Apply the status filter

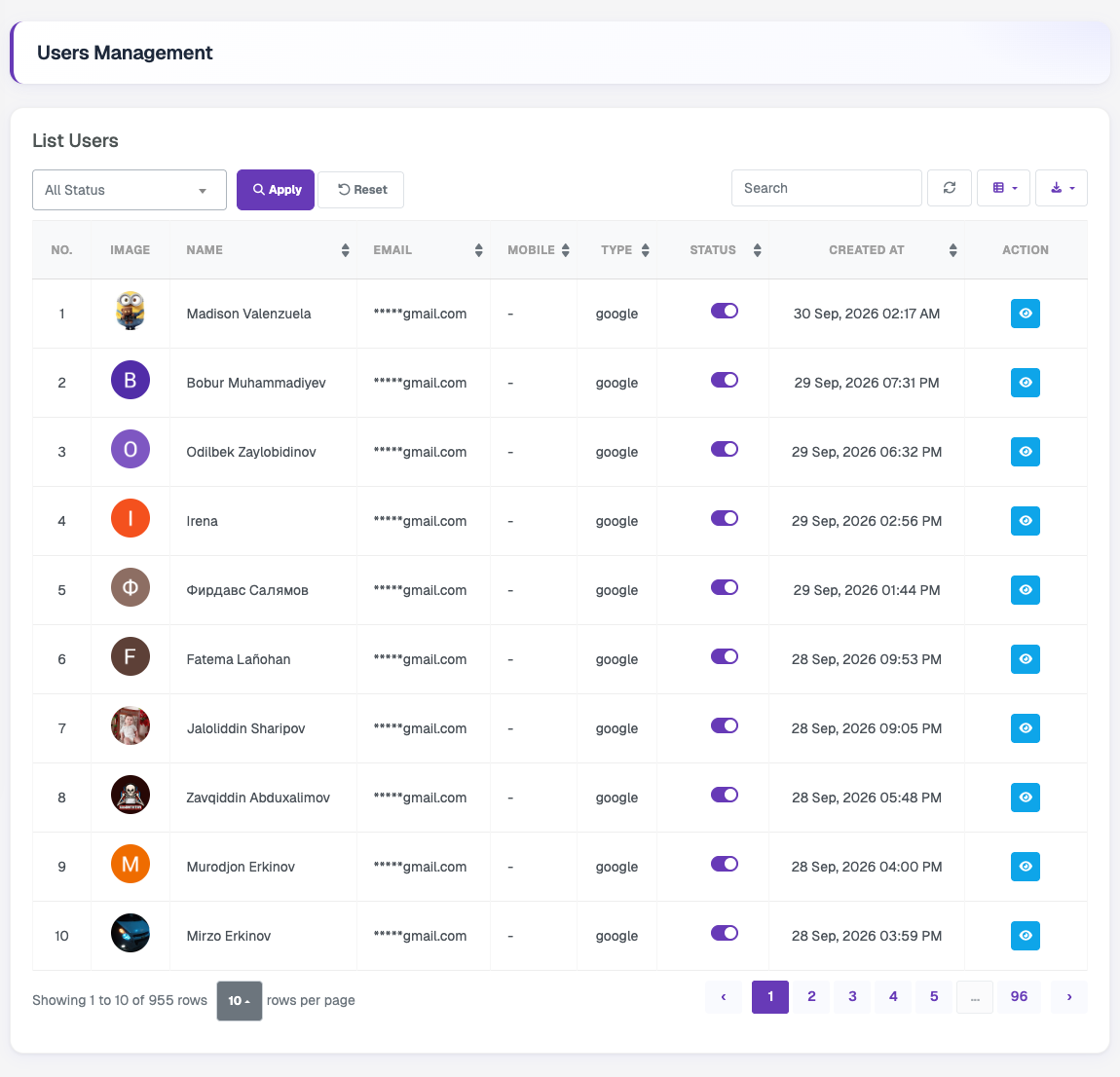coord(276,190)
